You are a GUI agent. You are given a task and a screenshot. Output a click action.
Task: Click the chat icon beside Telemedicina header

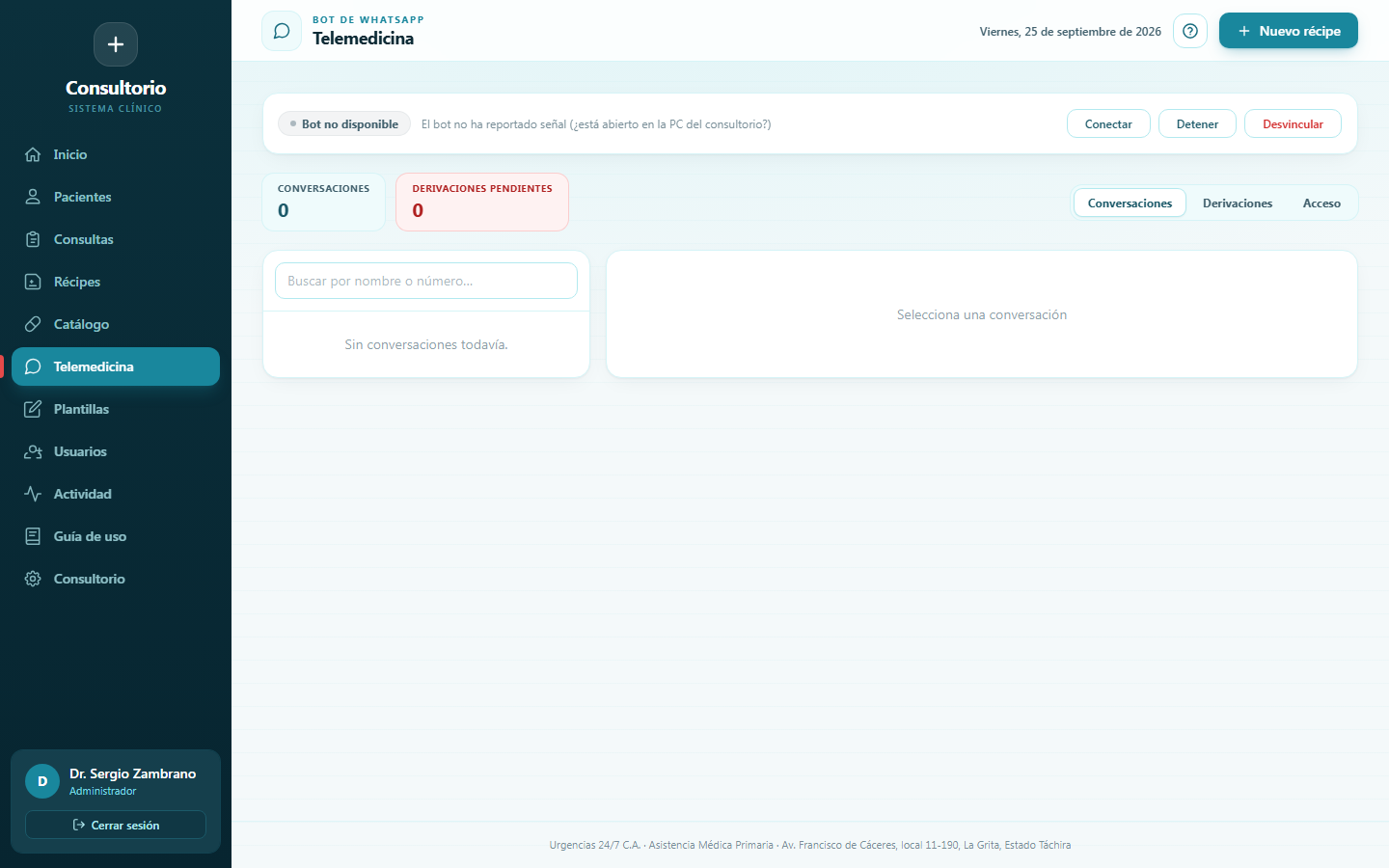point(282,31)
